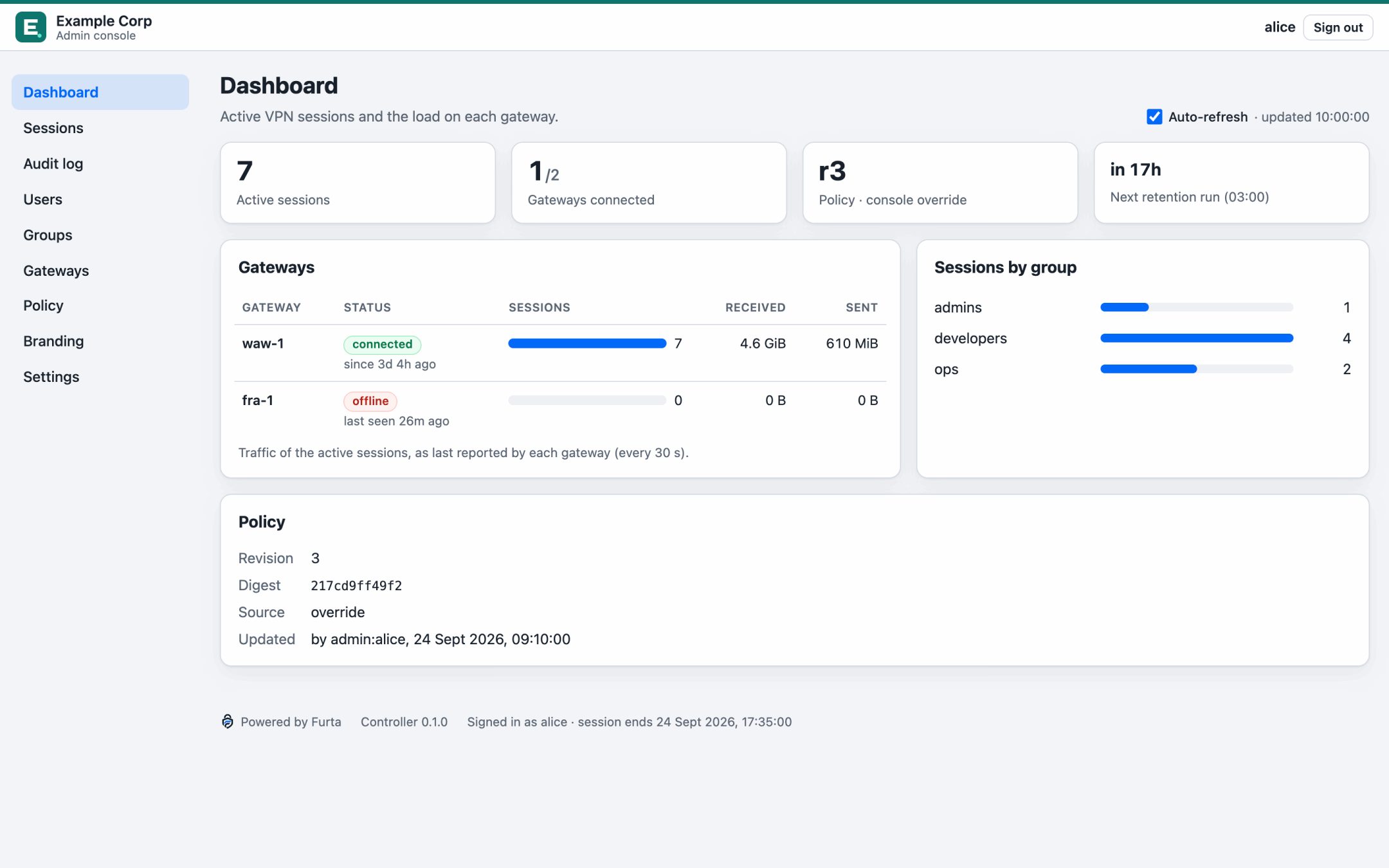Click the admins group session bar
1389x868 pixels.
[1197, 307]
